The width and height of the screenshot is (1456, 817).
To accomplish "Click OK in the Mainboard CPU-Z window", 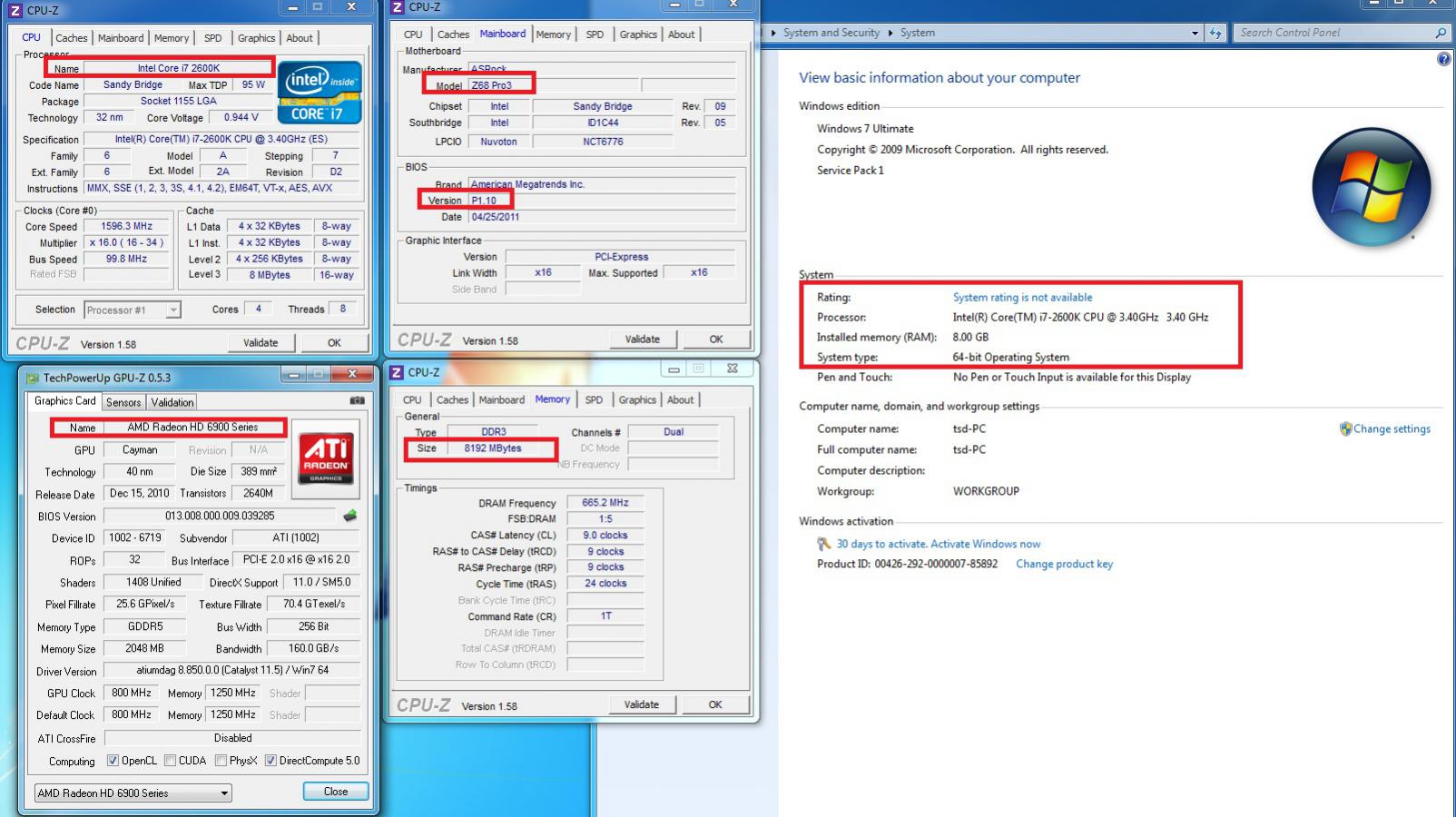I will click(x=715, y=340).
